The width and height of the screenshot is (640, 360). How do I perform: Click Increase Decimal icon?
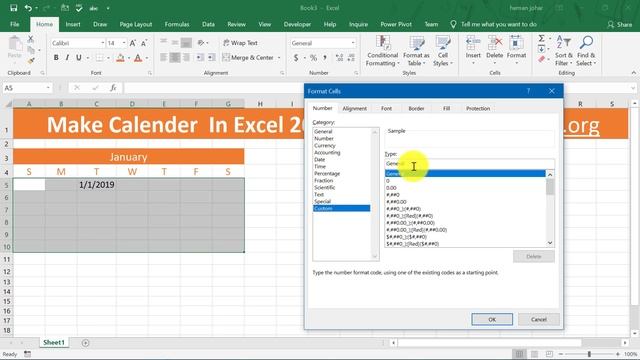click(x=339, y=58)
